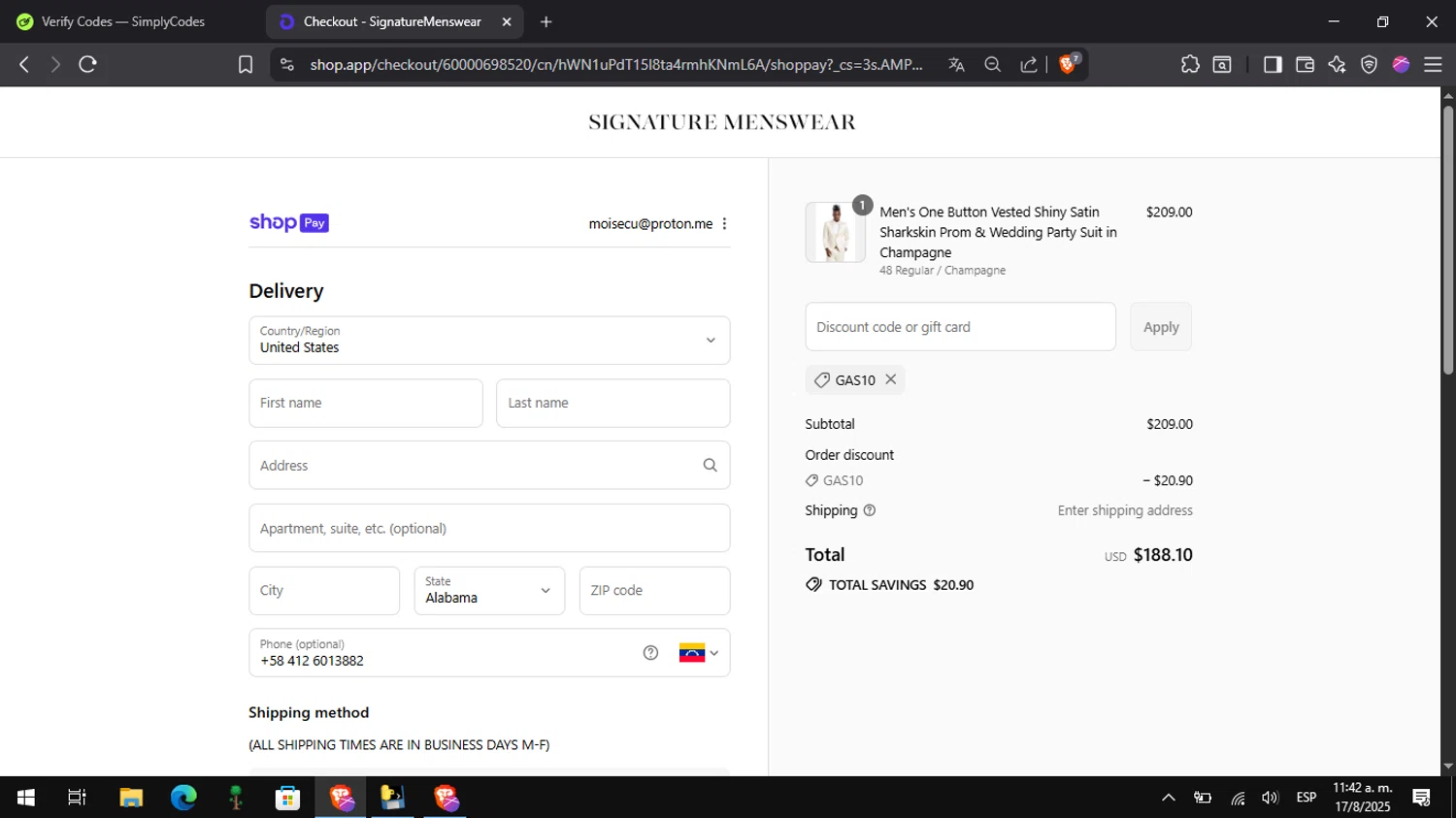Open the Leo AI sparkle icon
The height and width of the screenshot is (818, 1456).
1337,64
